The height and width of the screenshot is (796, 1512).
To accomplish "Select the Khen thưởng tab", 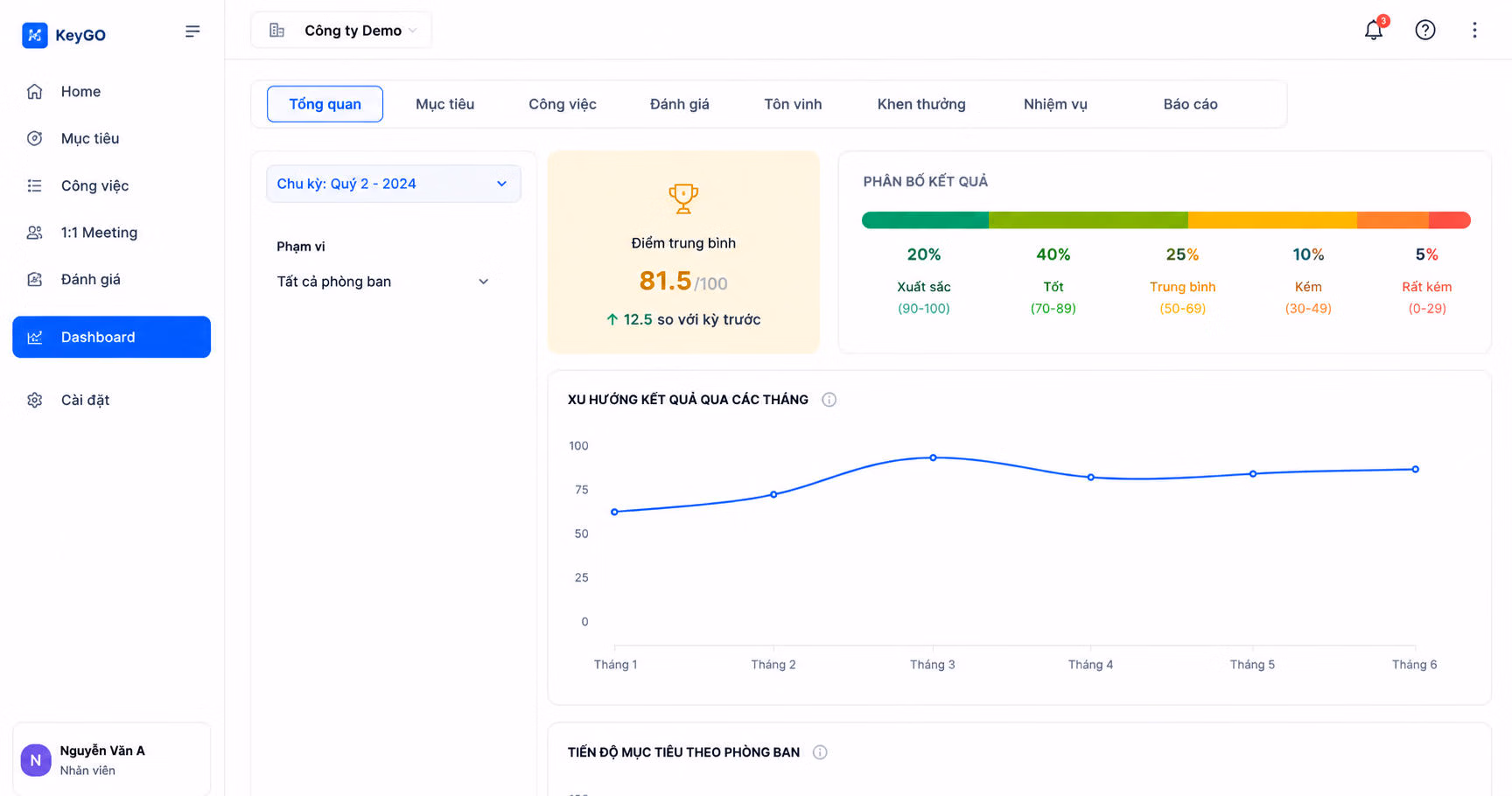I will (921, 104).
